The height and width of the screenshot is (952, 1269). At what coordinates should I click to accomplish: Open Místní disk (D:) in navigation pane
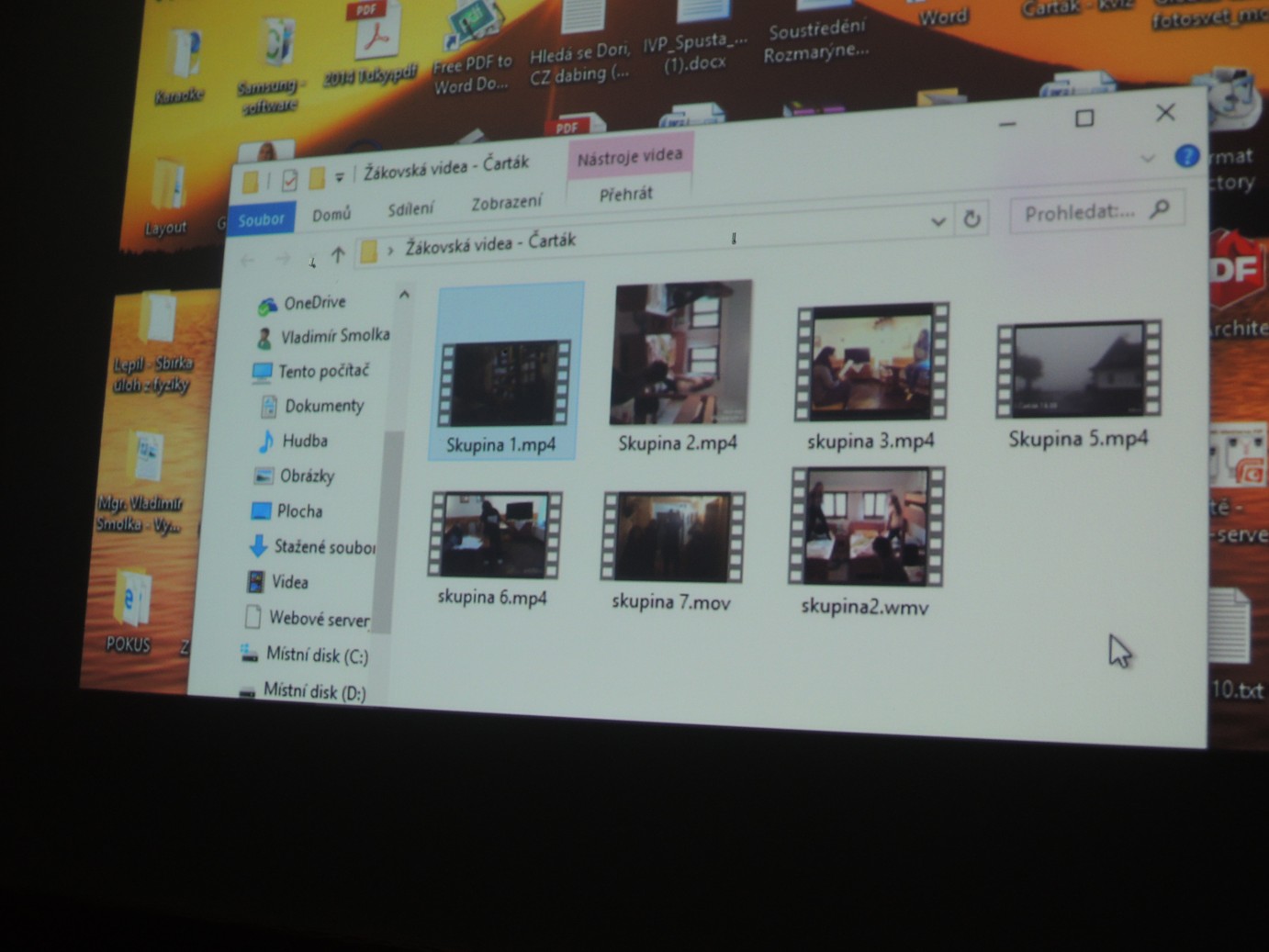(x=303, y=690)
